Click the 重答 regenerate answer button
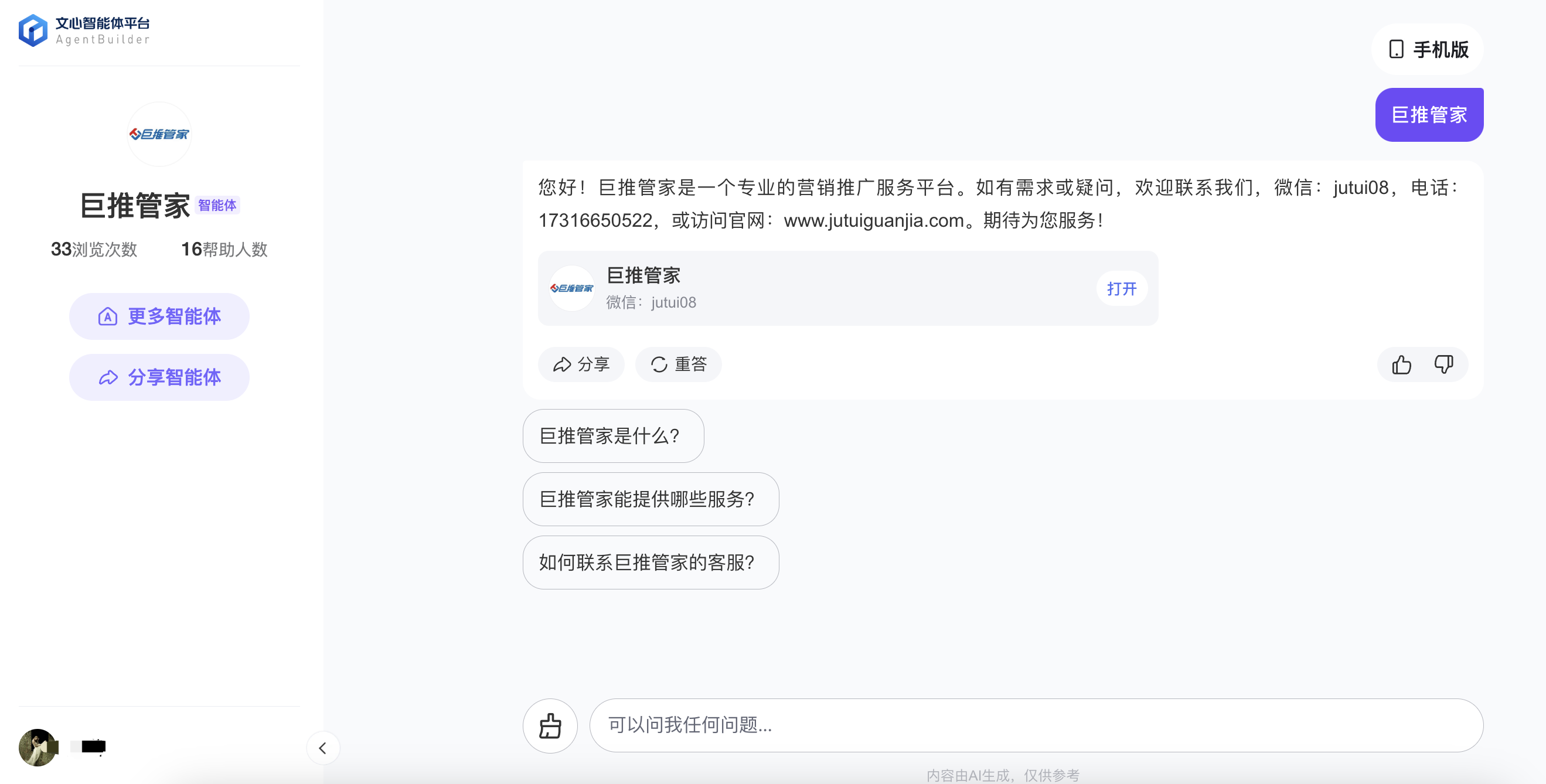This screenshot has height=784, width=1546. 678,364
